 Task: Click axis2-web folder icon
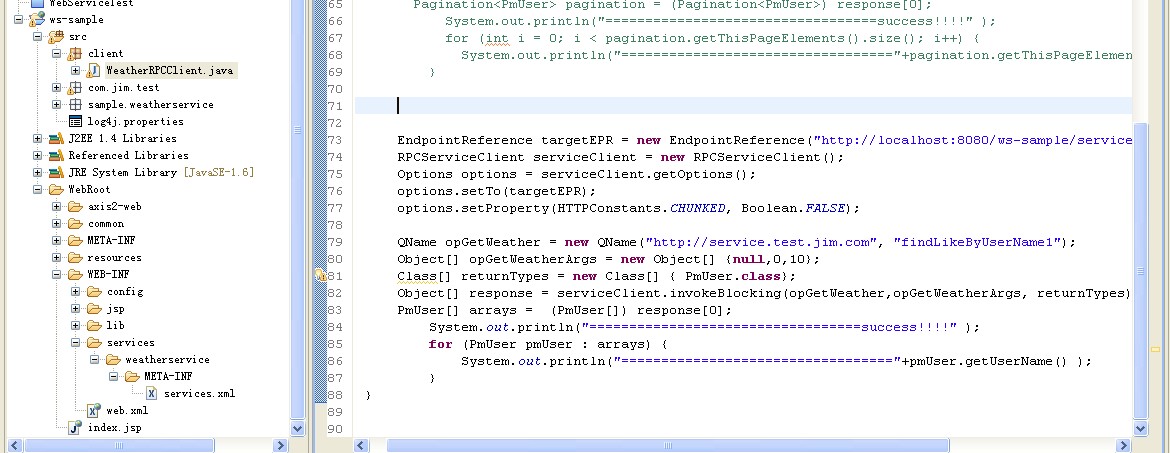click(x=75, y=207)
